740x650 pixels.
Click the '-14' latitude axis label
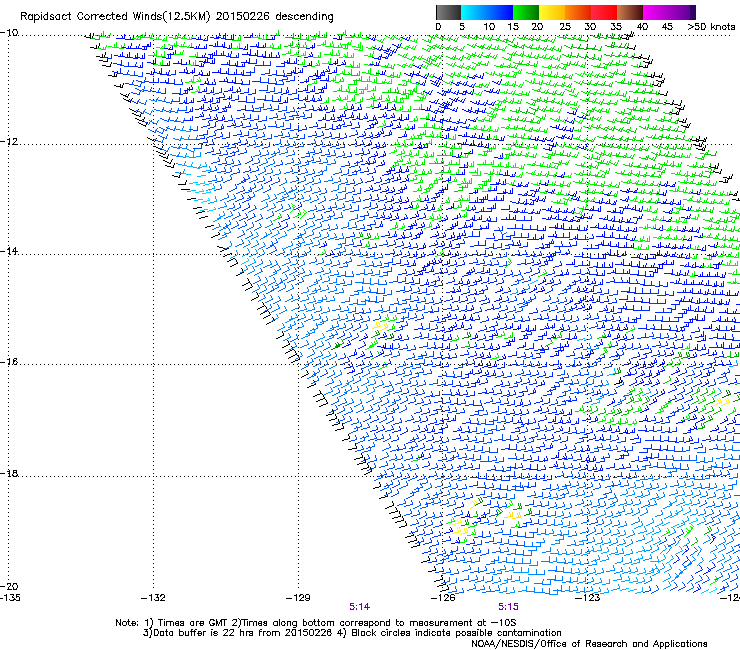click(x=9, y=251)
